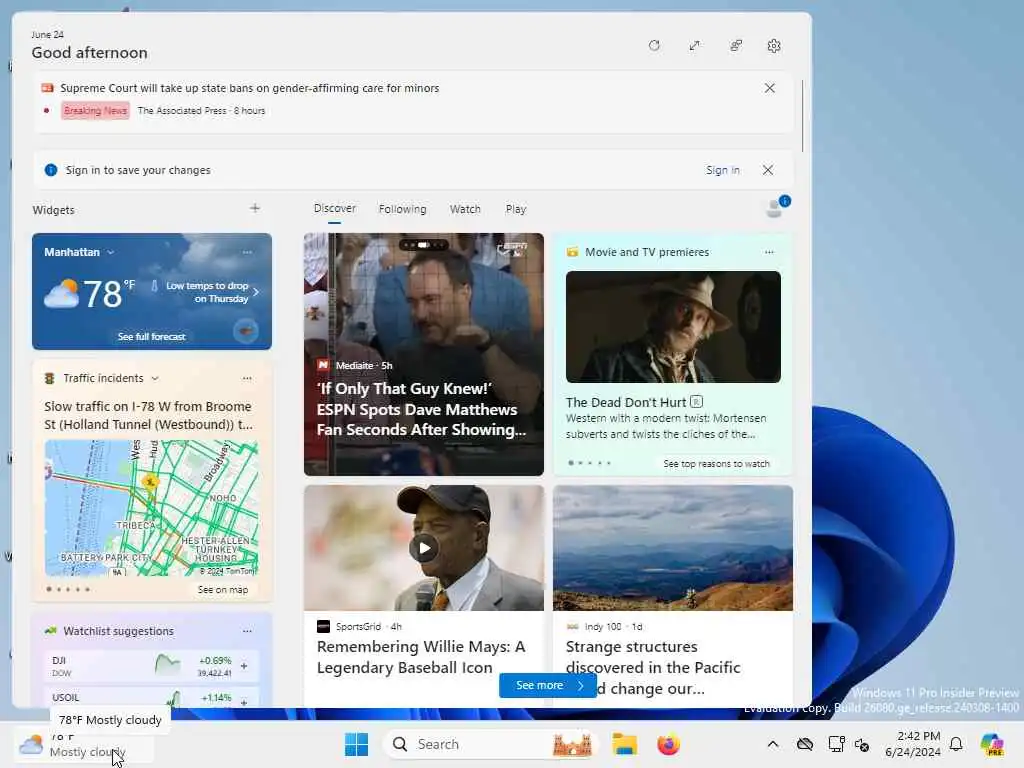The width and height of the screenshot is (1024, 768).
Task: Open File Explorer from taskbar
Action: (x=624, y=744)
